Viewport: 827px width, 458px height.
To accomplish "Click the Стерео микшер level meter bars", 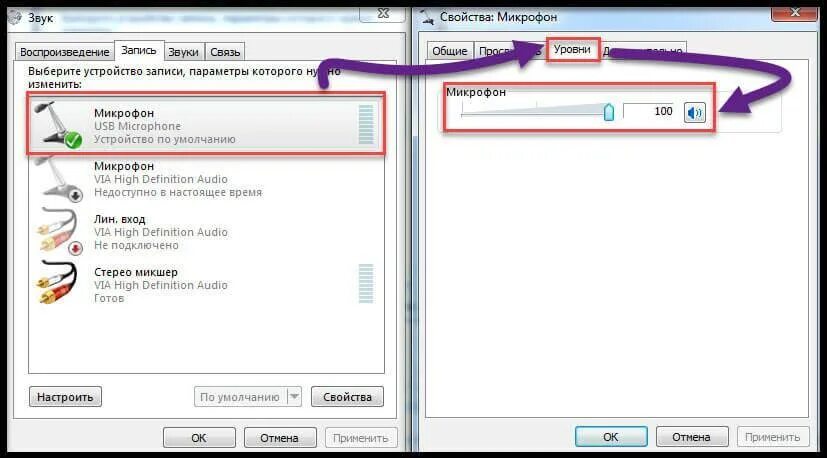I will 366,284.
